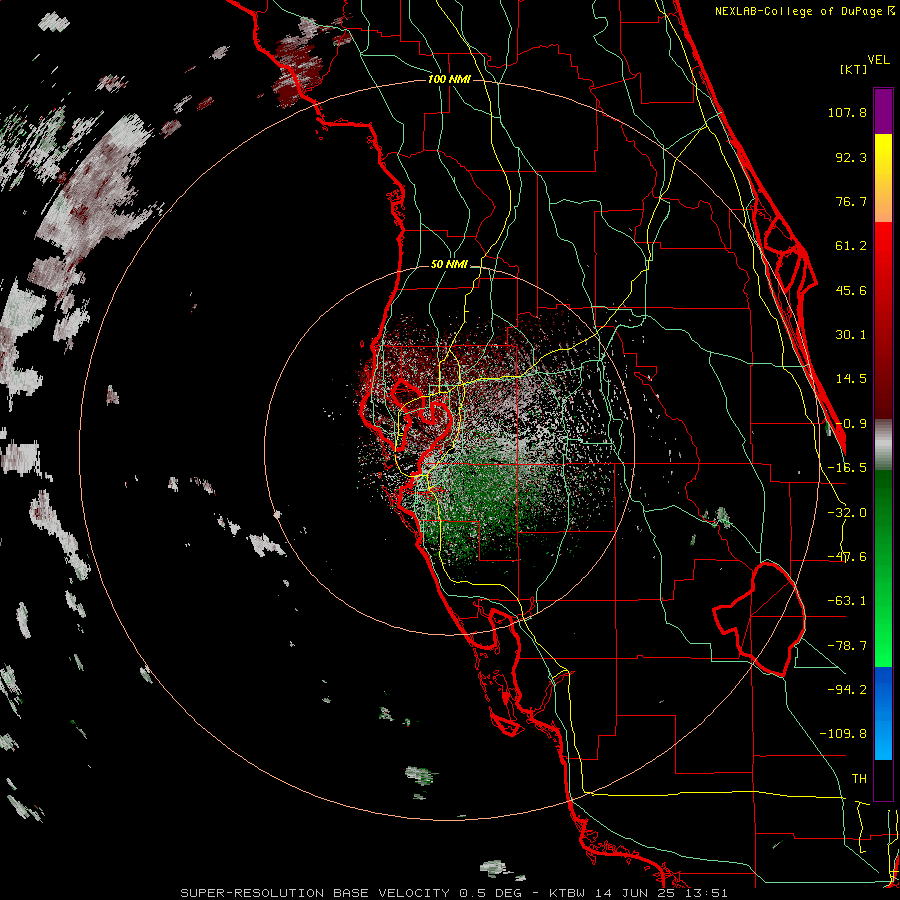Click the -32.0 legend value
The width and height of the screenshot is (900, 900).
pos(847,513)
